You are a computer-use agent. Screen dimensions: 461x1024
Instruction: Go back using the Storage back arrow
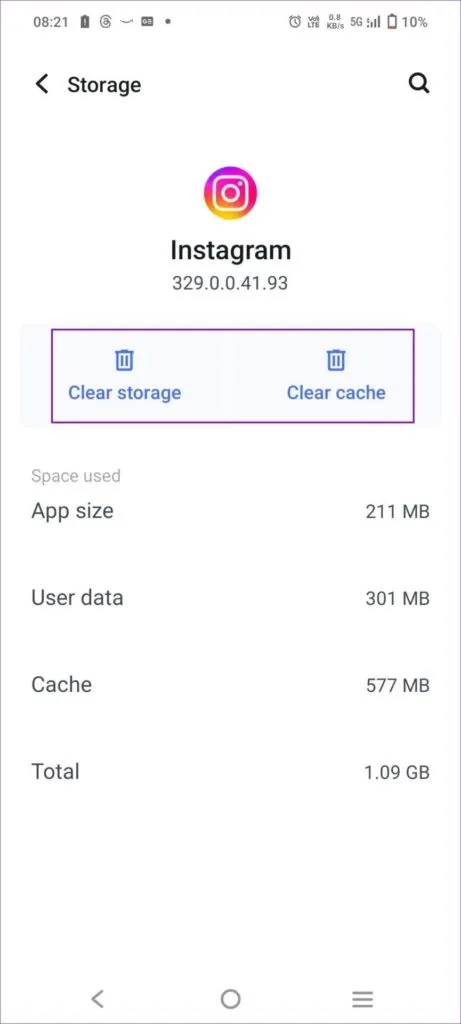[x=42, y=84]
